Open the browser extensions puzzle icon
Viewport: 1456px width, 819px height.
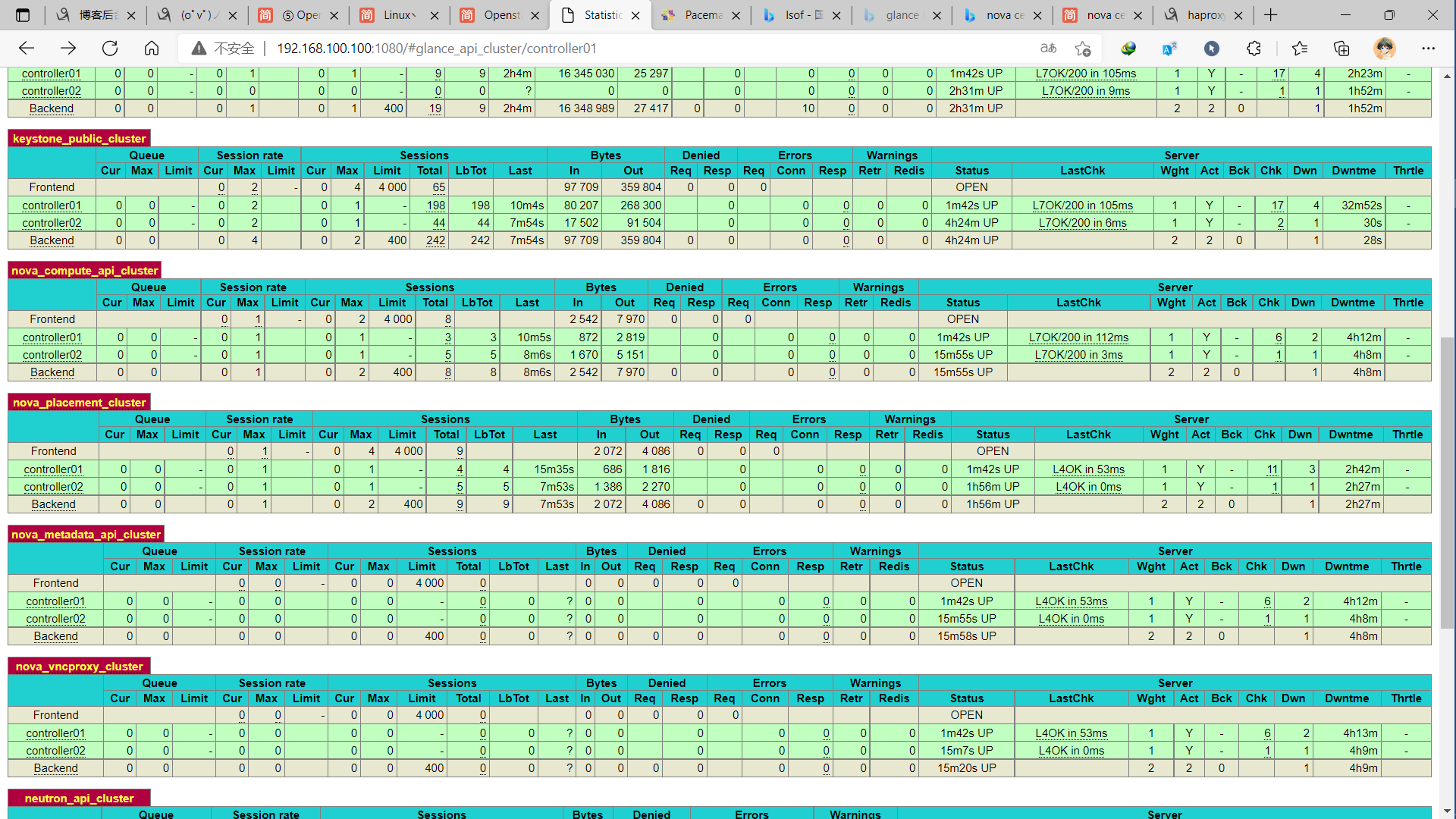[x=1254, y=49]
